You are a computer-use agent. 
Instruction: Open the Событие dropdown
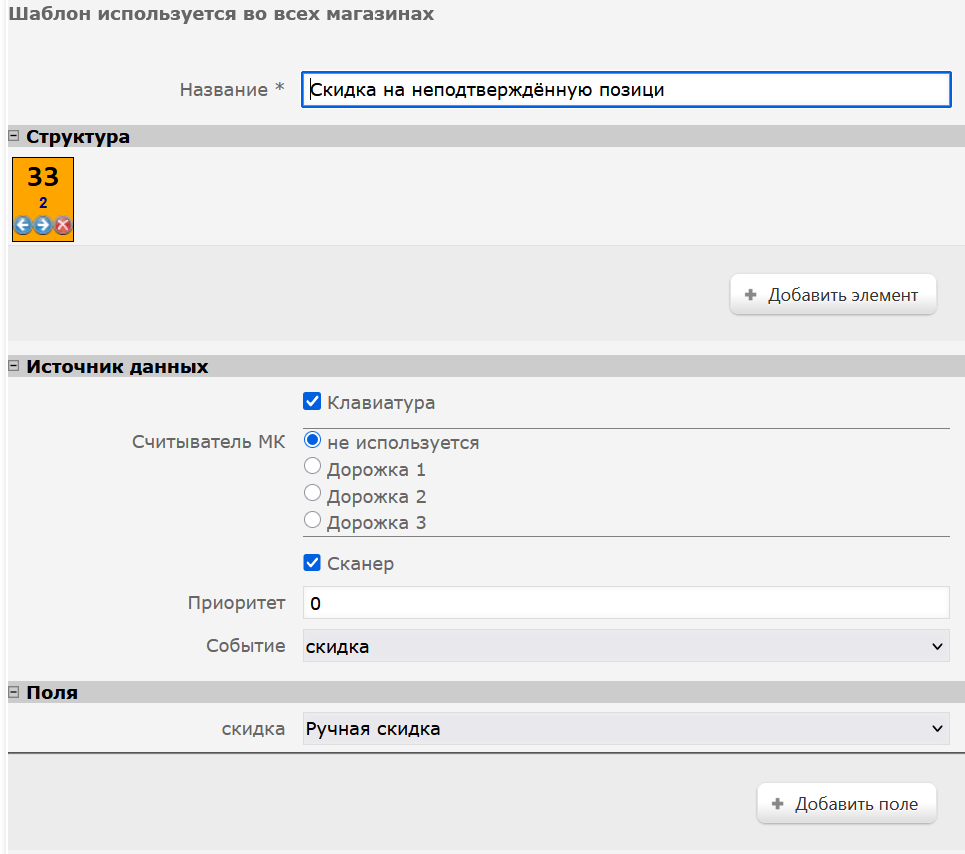tap(625, 646)
